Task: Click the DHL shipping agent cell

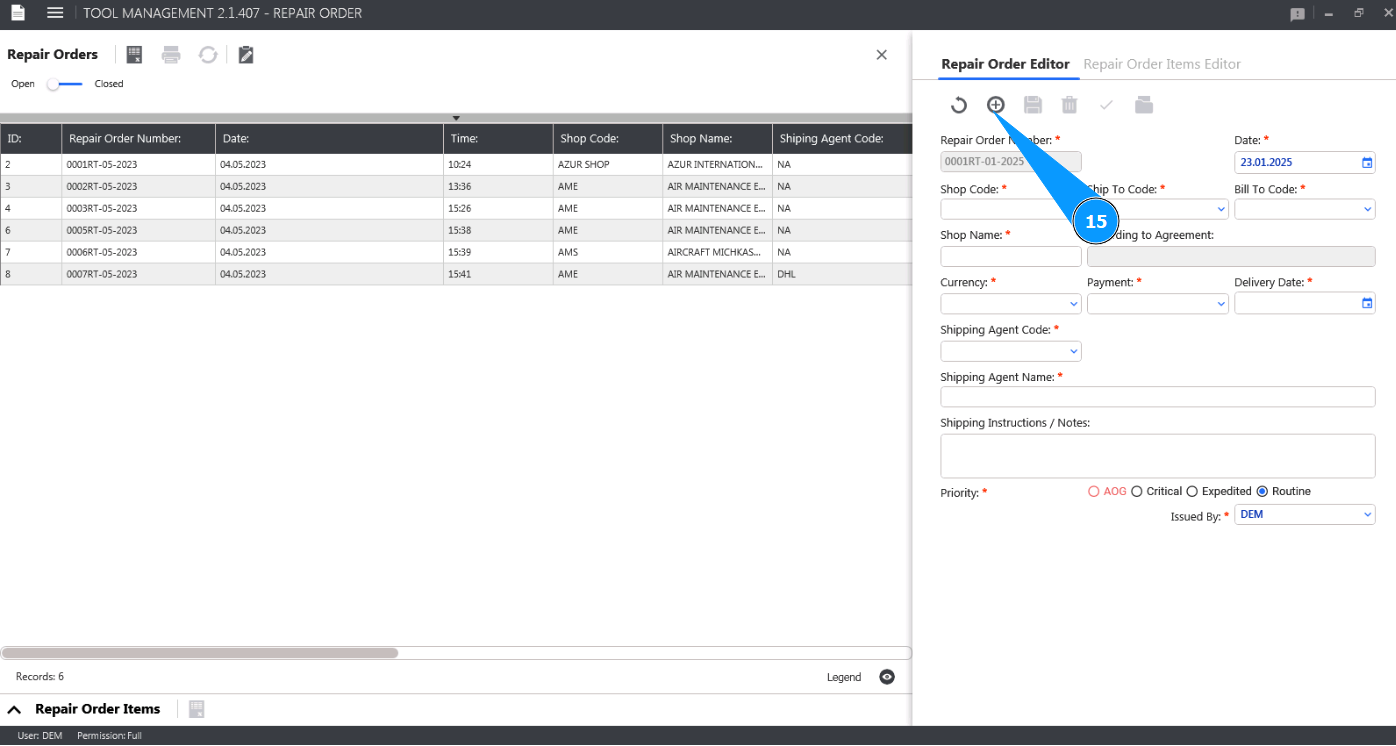Action: [x=842, y=274]
